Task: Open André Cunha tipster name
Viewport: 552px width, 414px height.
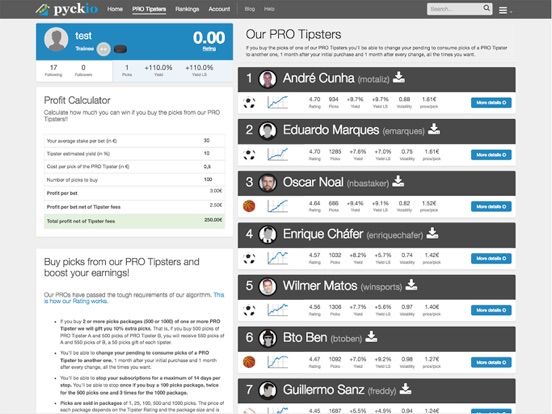Action: tap(318, 78)
